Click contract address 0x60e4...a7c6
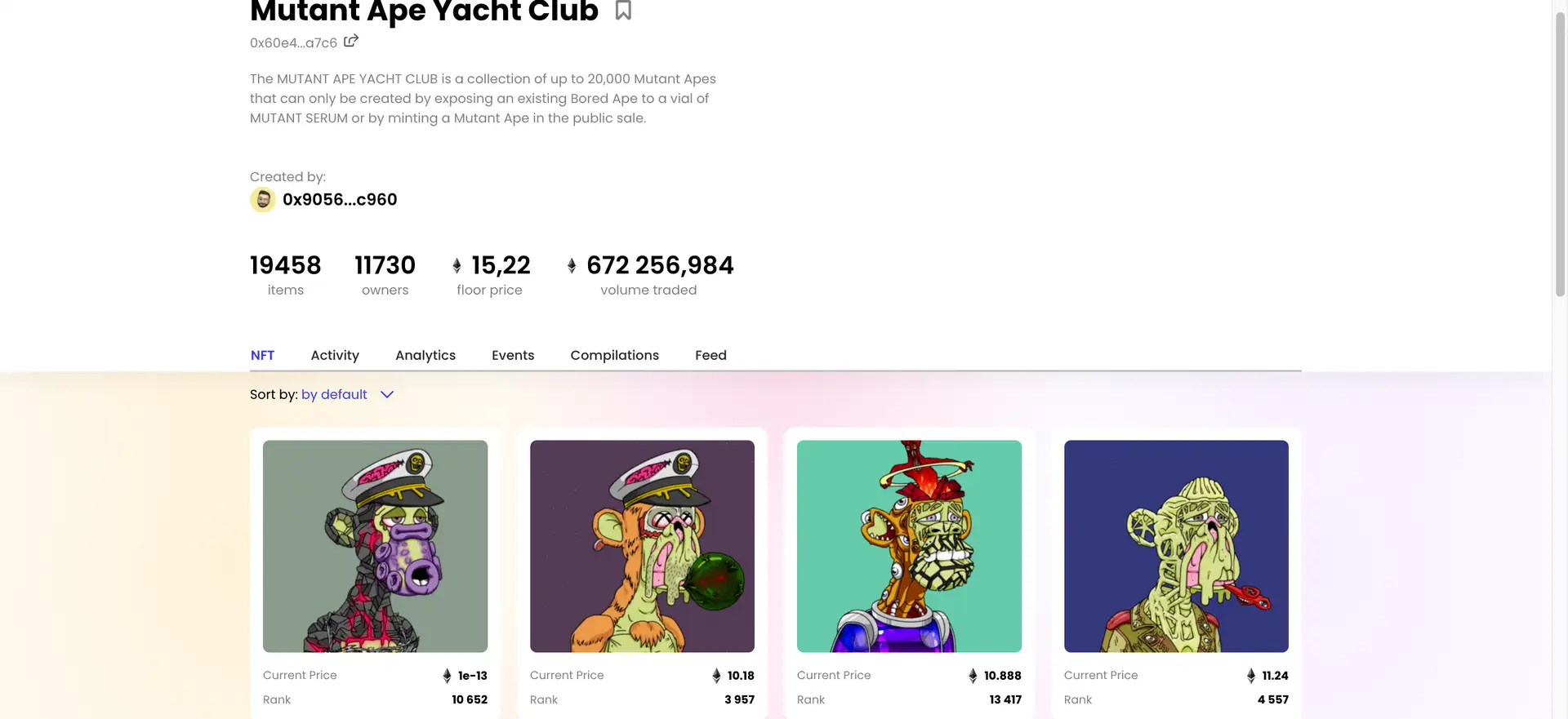The width and height of the screenshot is (1568, 719). pyautogui.click(x=293, y=43)
